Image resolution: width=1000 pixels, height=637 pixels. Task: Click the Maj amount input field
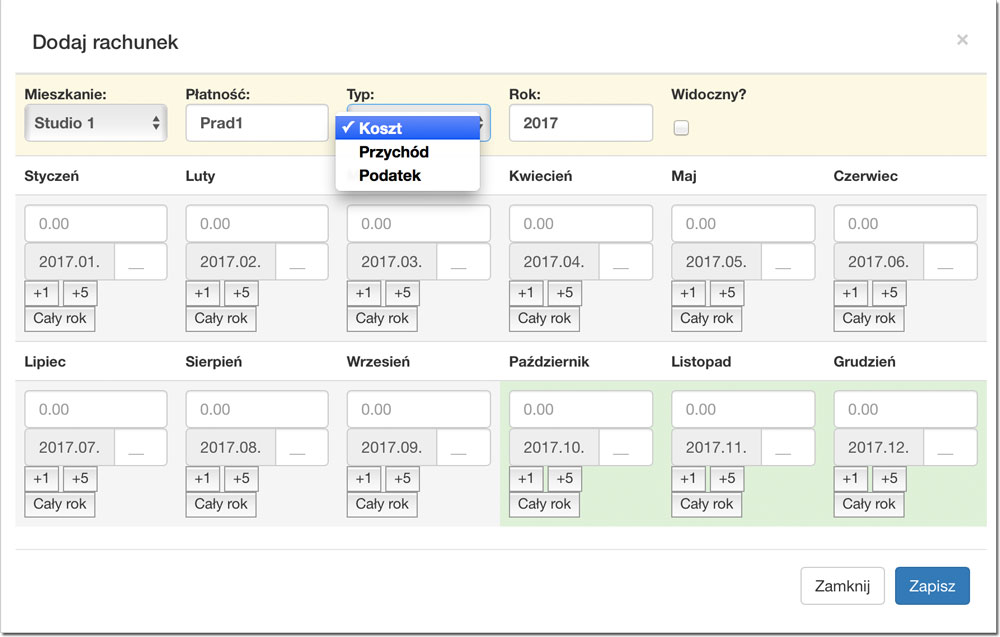pyautogui.click(x=743, y=224)
